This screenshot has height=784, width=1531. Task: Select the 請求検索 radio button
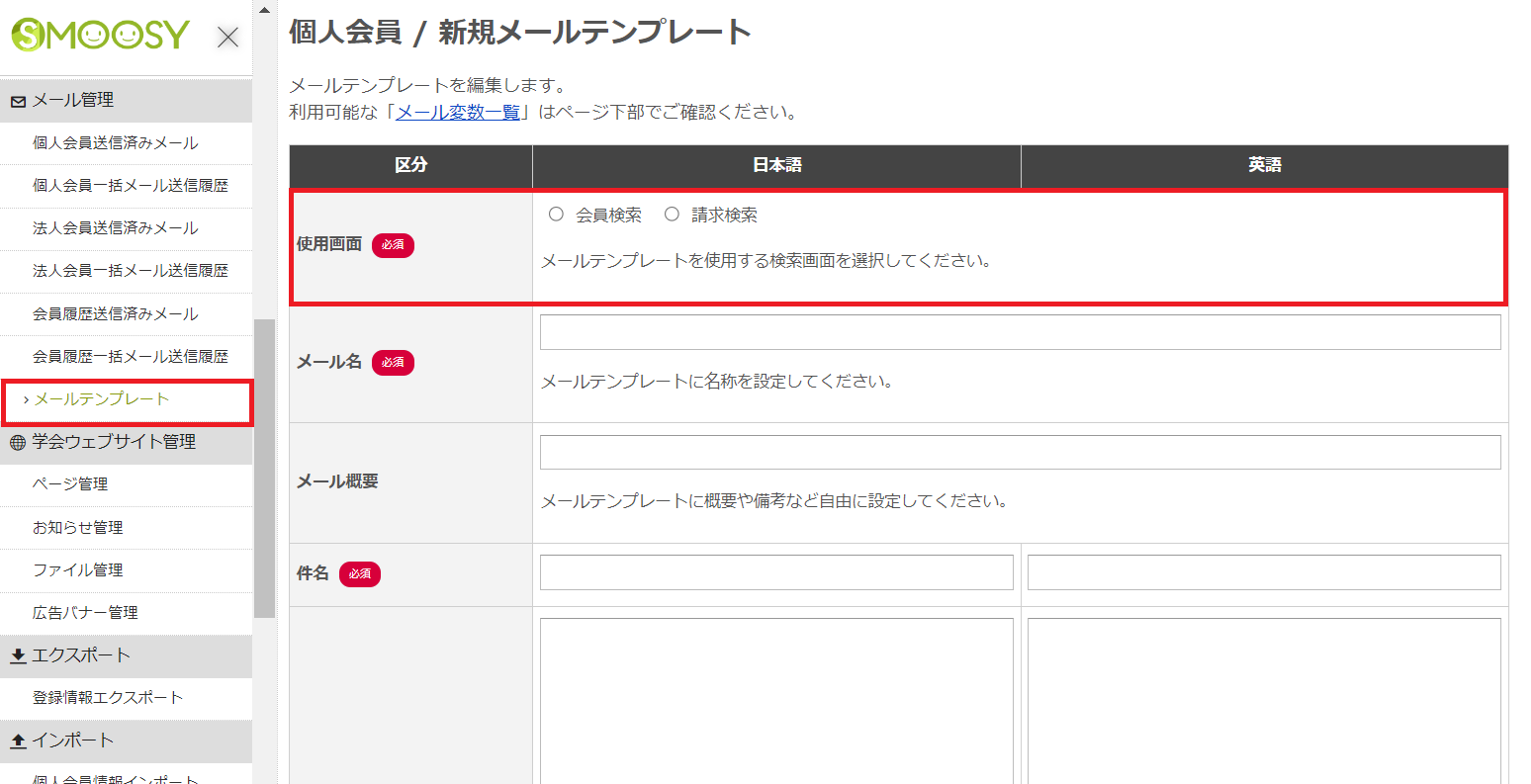(673, 214)
